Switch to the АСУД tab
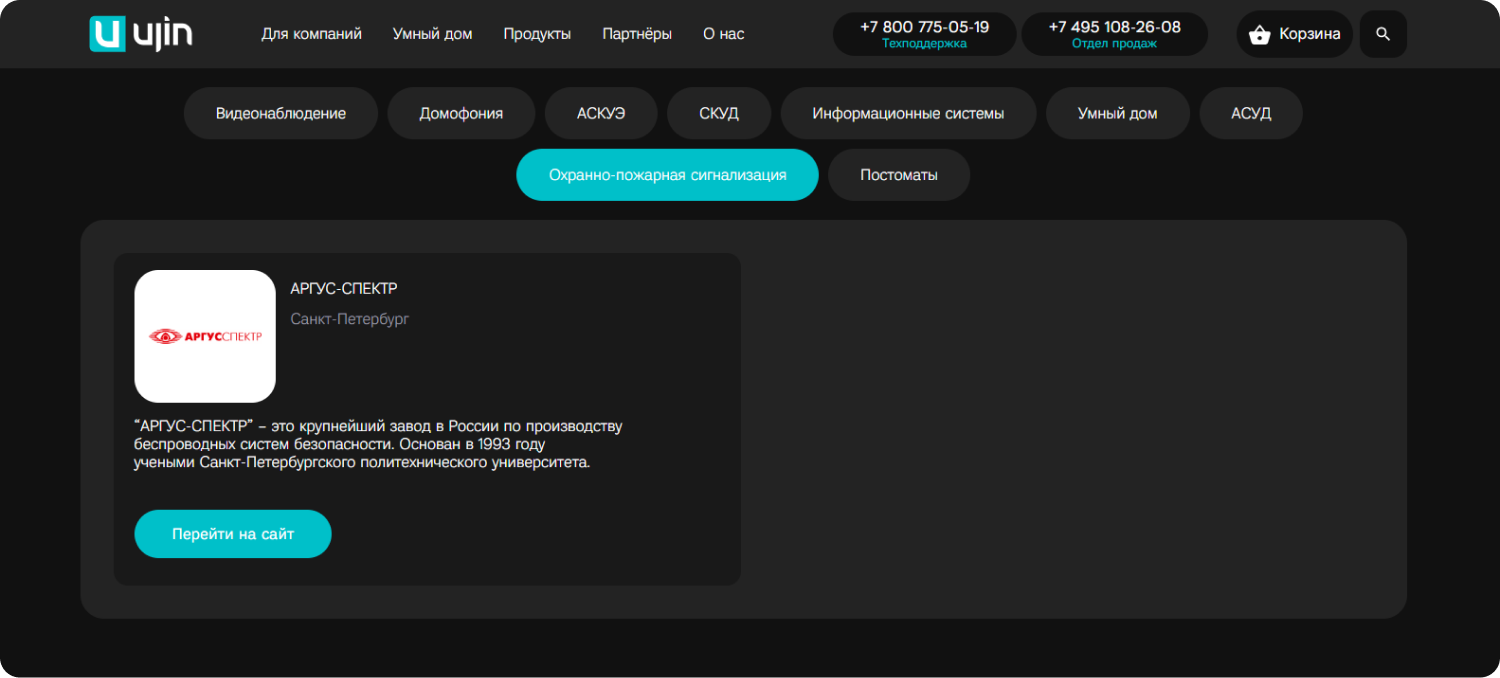Screen dimensions: 1500x678 [x=1251, y=113]
